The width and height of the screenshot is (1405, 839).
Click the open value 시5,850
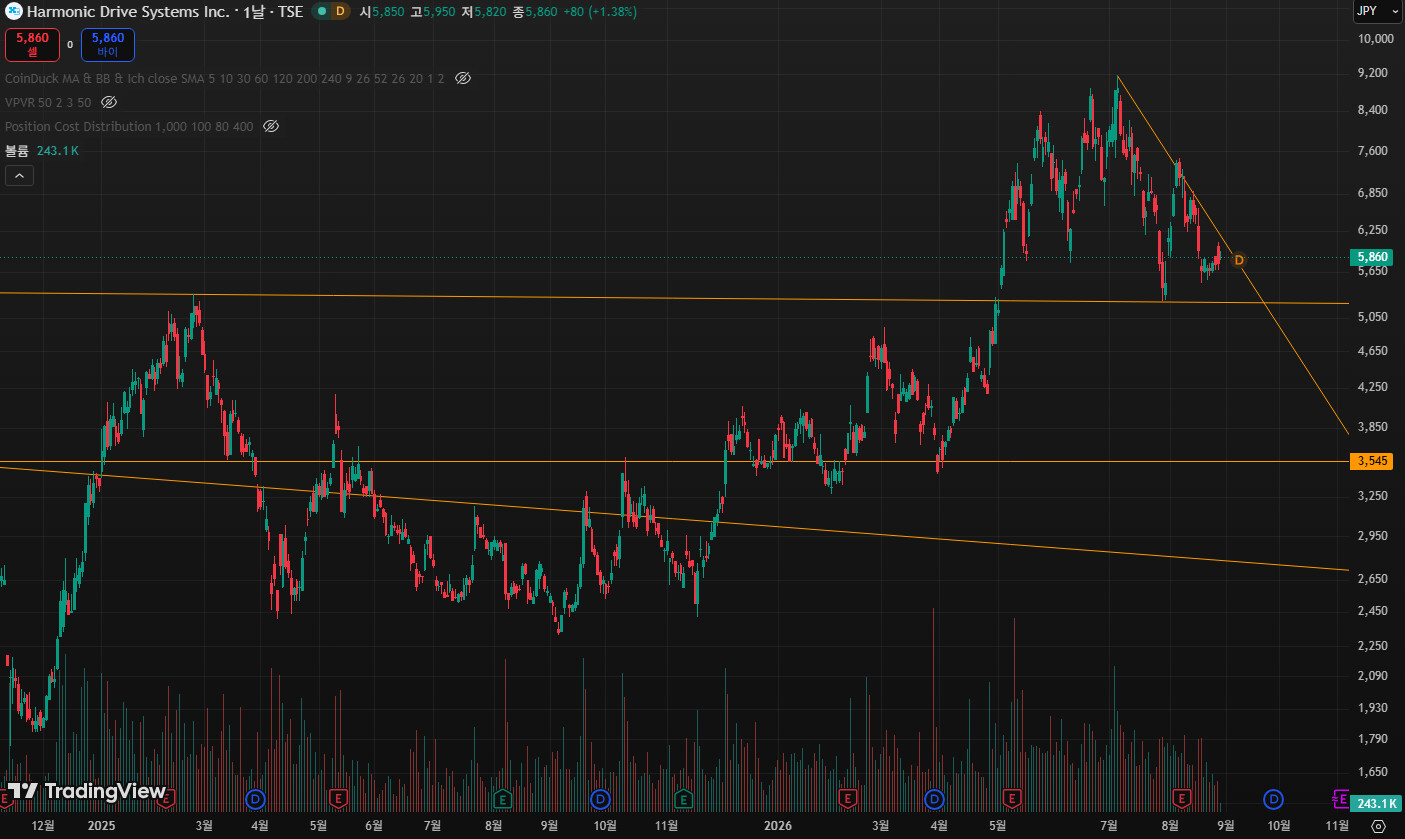381,12
